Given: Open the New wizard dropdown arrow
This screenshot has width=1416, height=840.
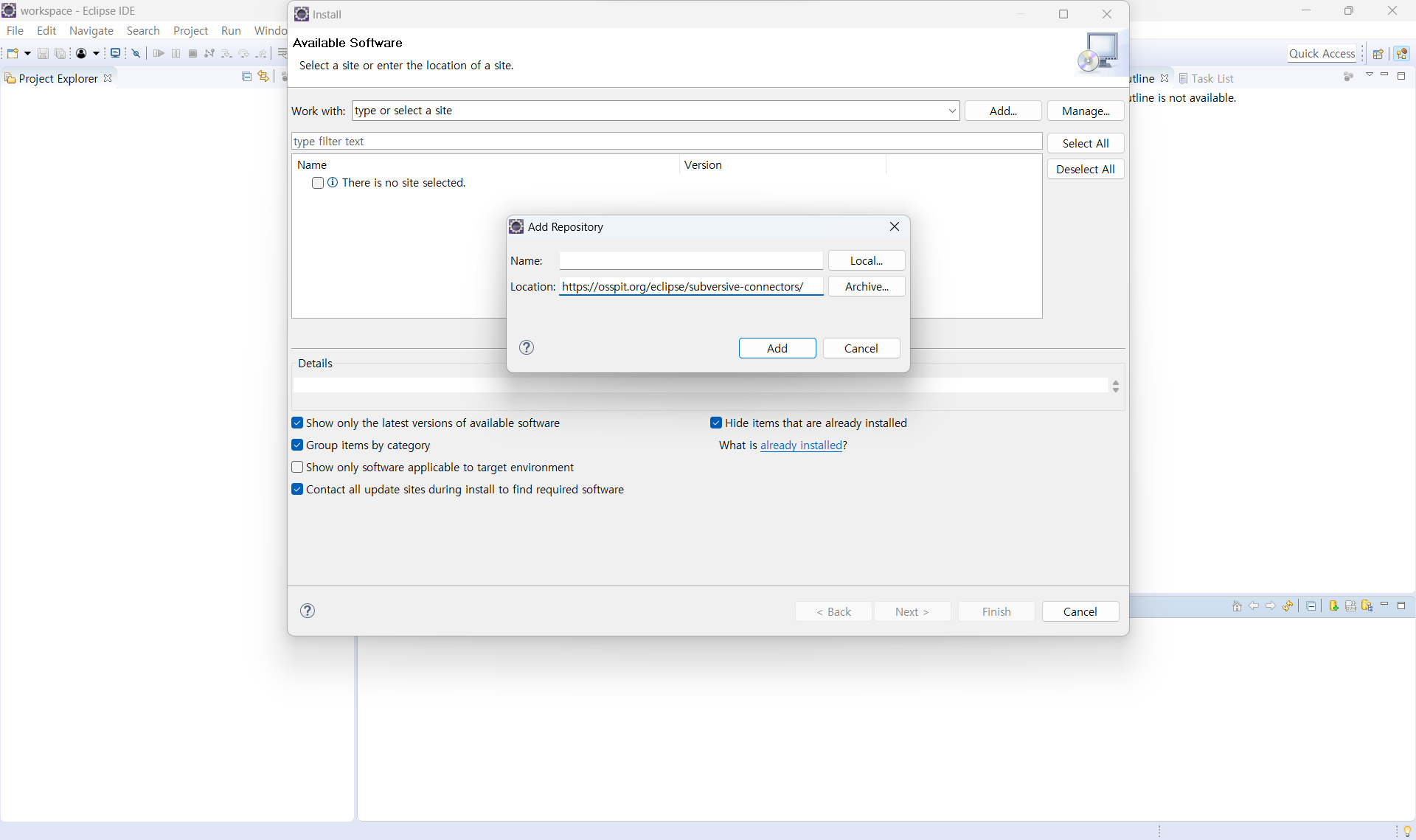Looking at the screenshot, I should pyautogui.click(x=27, y=53).
